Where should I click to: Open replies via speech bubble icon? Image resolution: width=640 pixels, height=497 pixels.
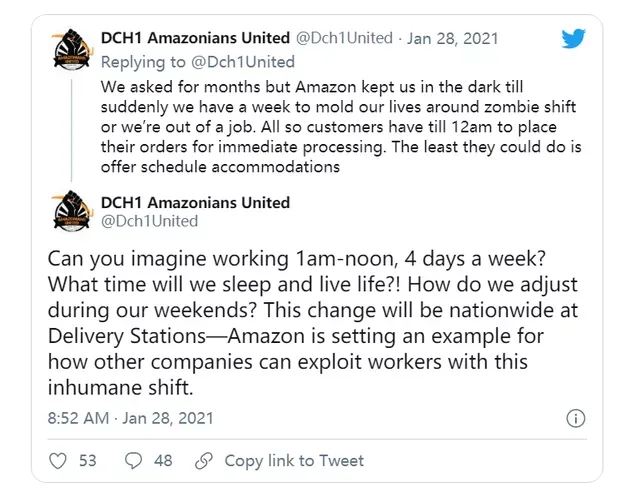(133, 461)
